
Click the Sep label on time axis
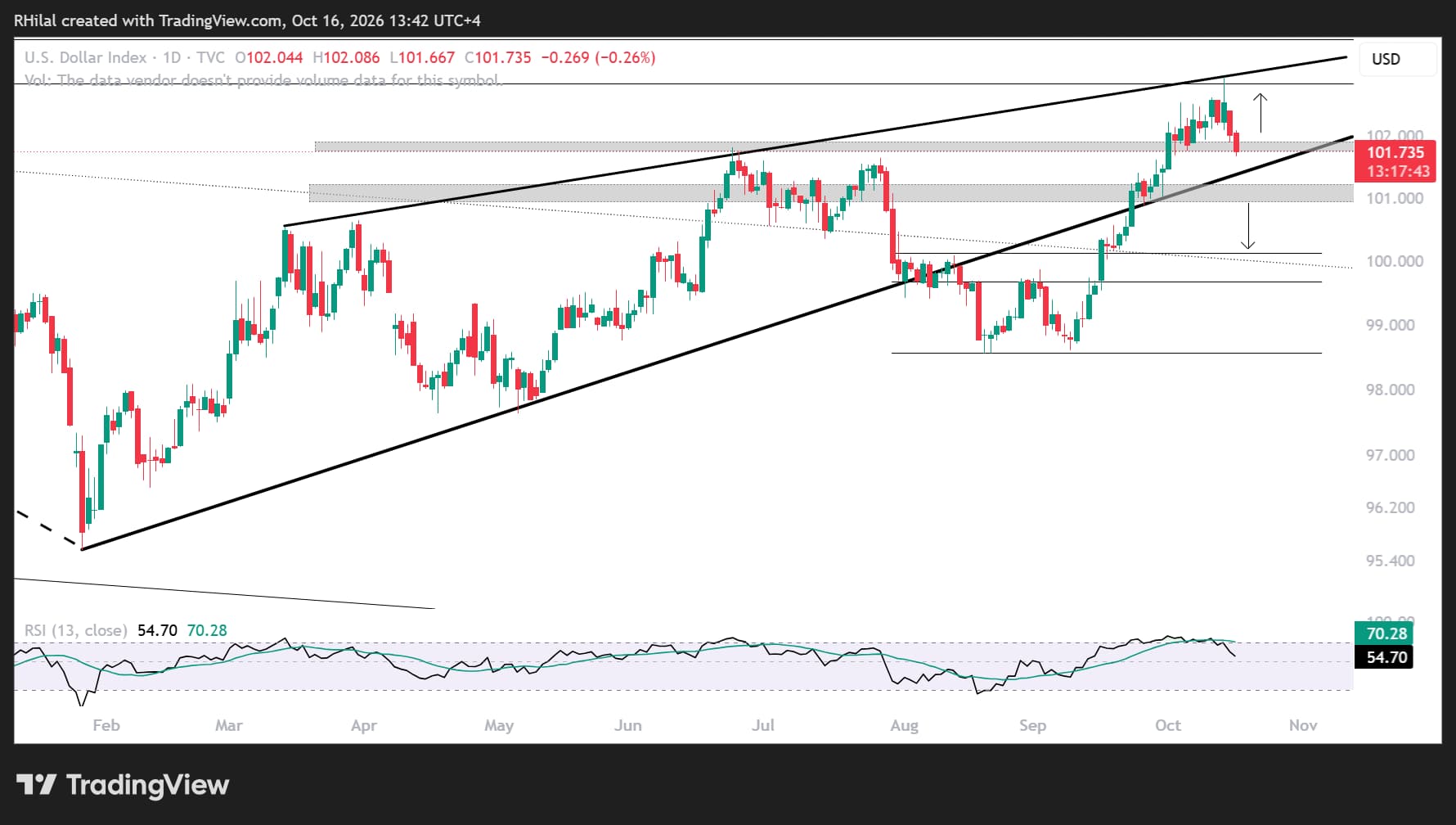pyautogui.click(x=1032, y=725)
